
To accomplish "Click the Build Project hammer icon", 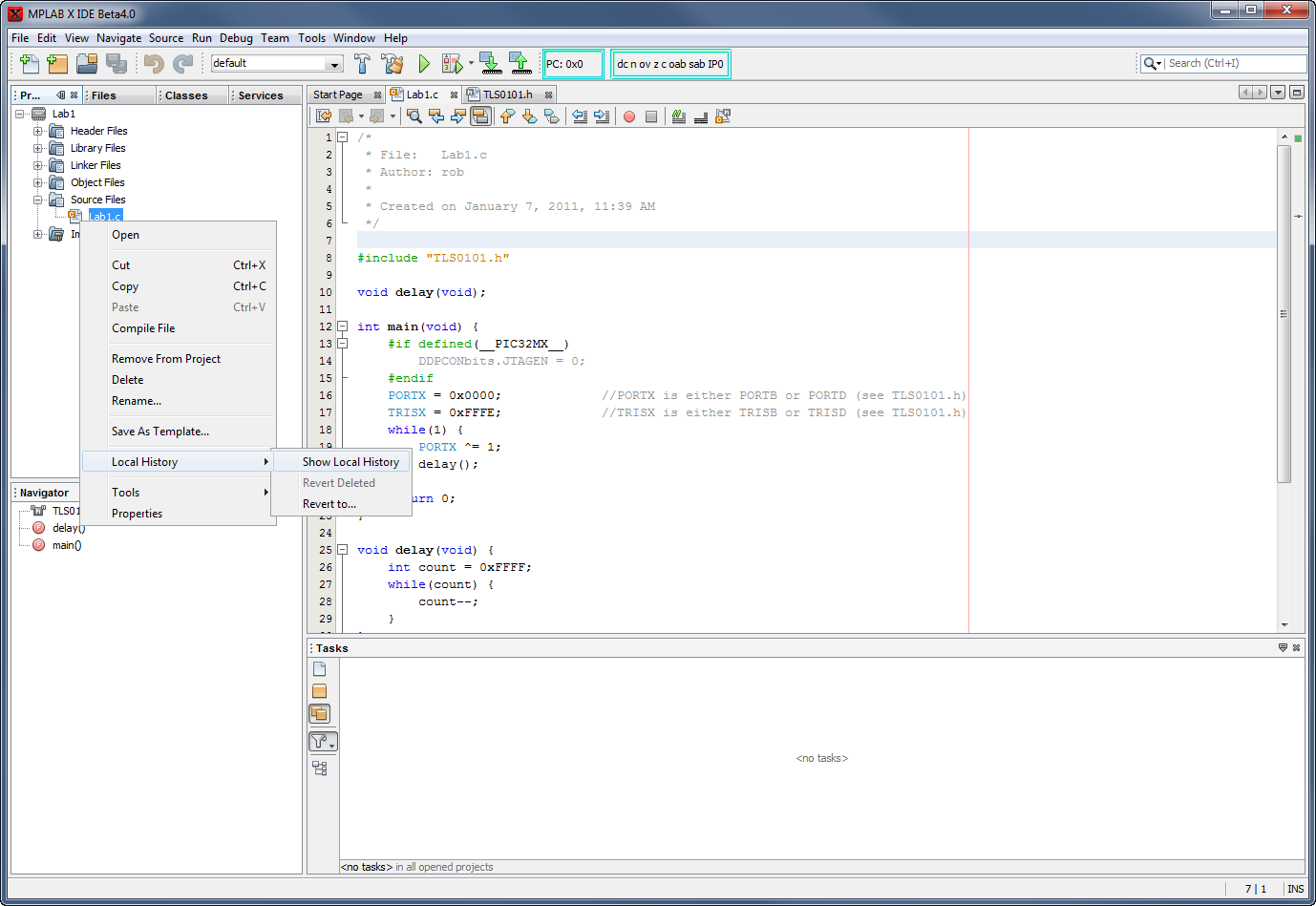I will click(362, 64).
